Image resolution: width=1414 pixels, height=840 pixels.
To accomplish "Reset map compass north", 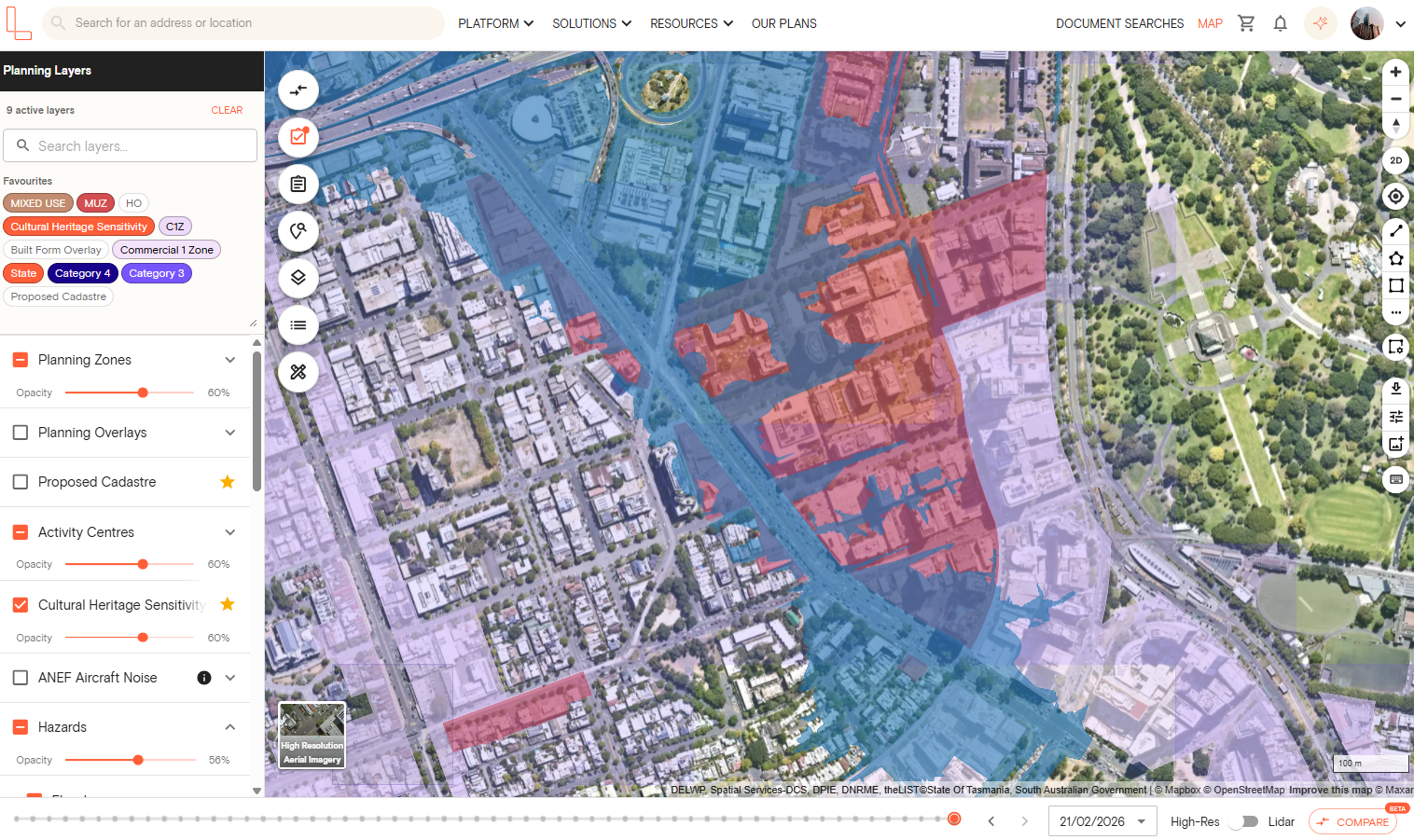I will pos(1395,125).
